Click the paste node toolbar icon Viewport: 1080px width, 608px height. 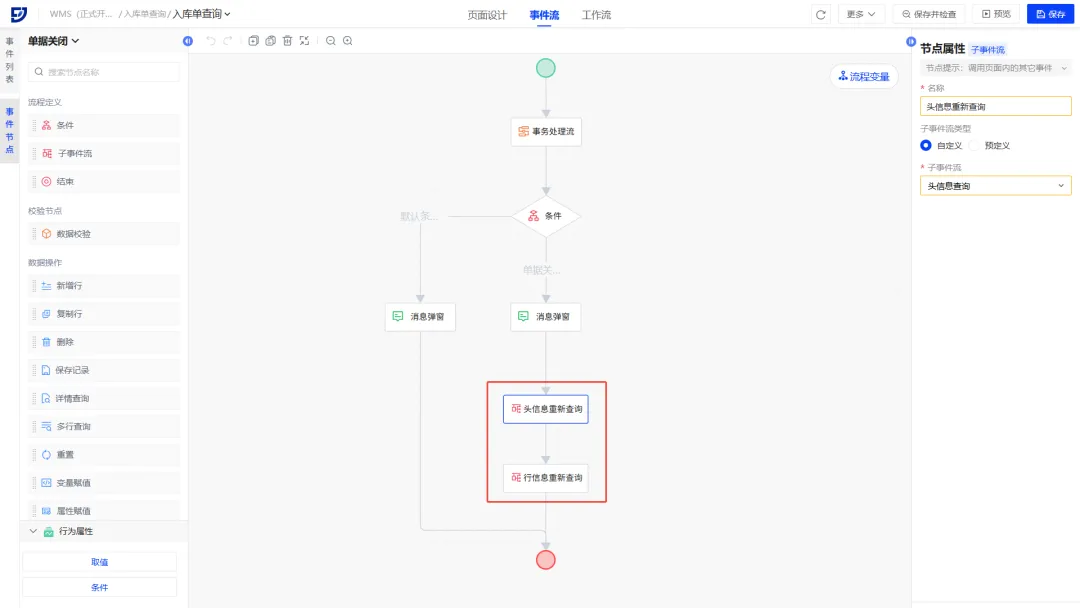click(x=271, y=41)
